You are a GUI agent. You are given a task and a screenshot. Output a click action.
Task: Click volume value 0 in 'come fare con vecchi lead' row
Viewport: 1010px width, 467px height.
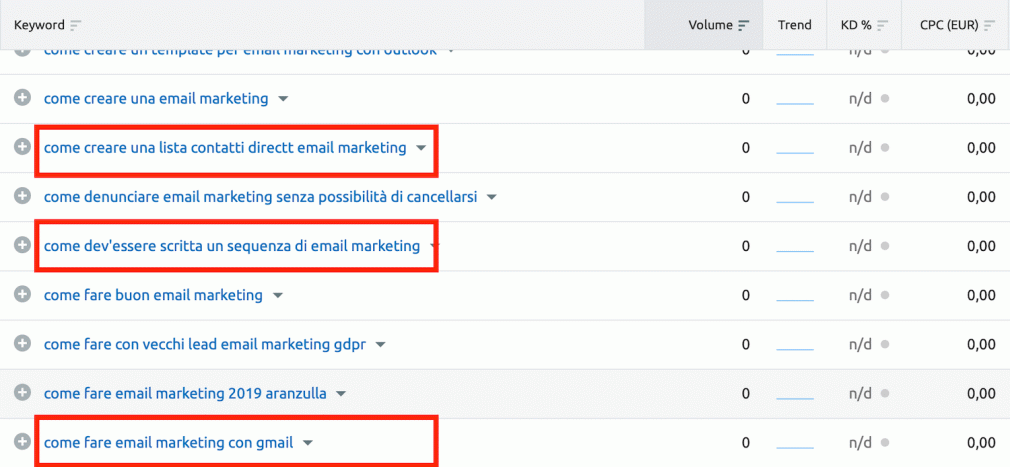pyautogui.click(x=746, y=344)
